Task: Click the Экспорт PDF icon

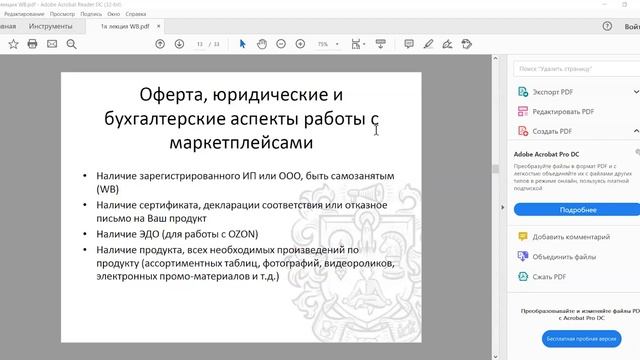Action: 523,92
